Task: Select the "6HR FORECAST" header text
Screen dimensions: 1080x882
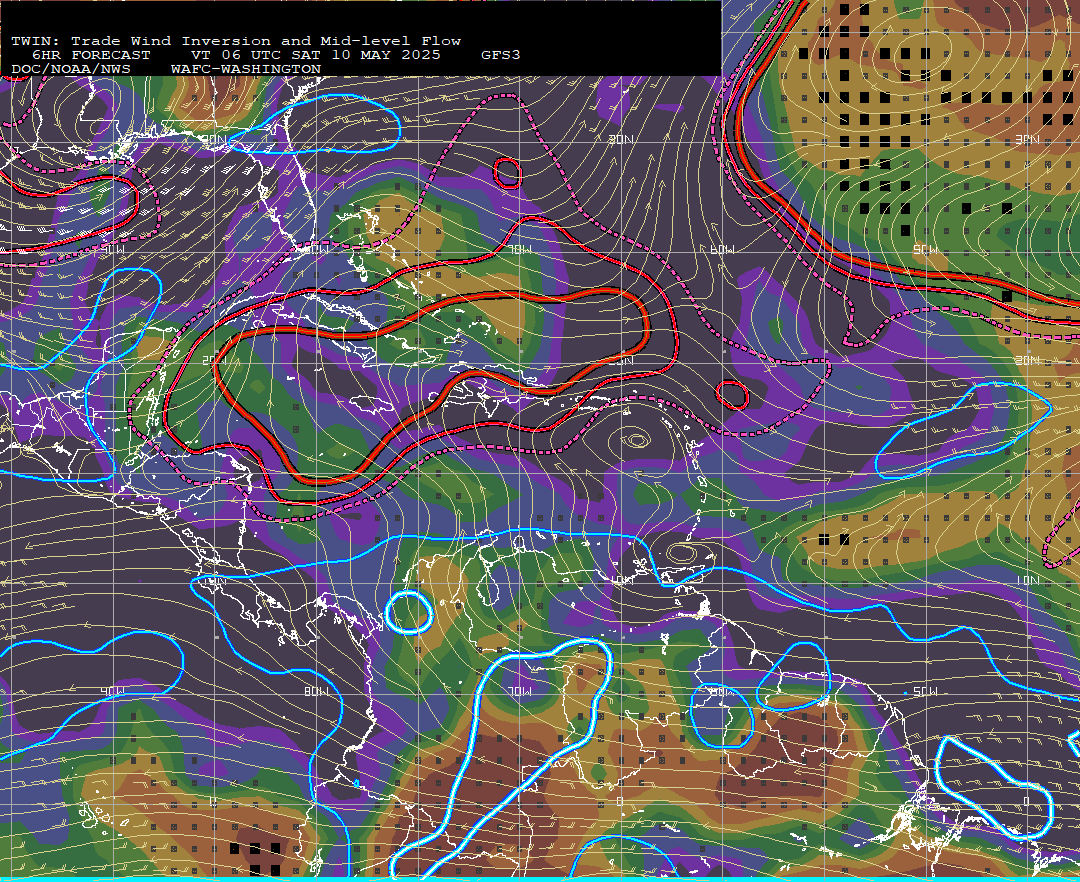Action: tap(91, 55)
